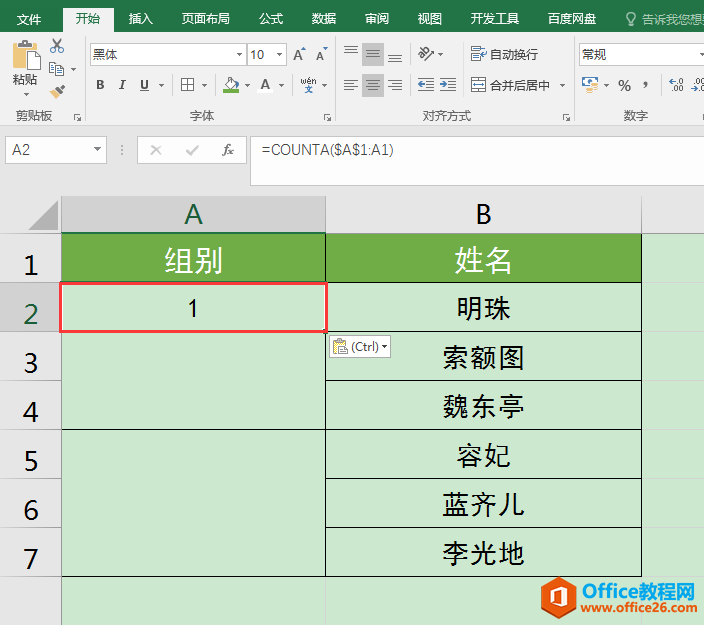Click merge and center 合并后居中
This screenshot has height=625, width=704.
point(510,85)
